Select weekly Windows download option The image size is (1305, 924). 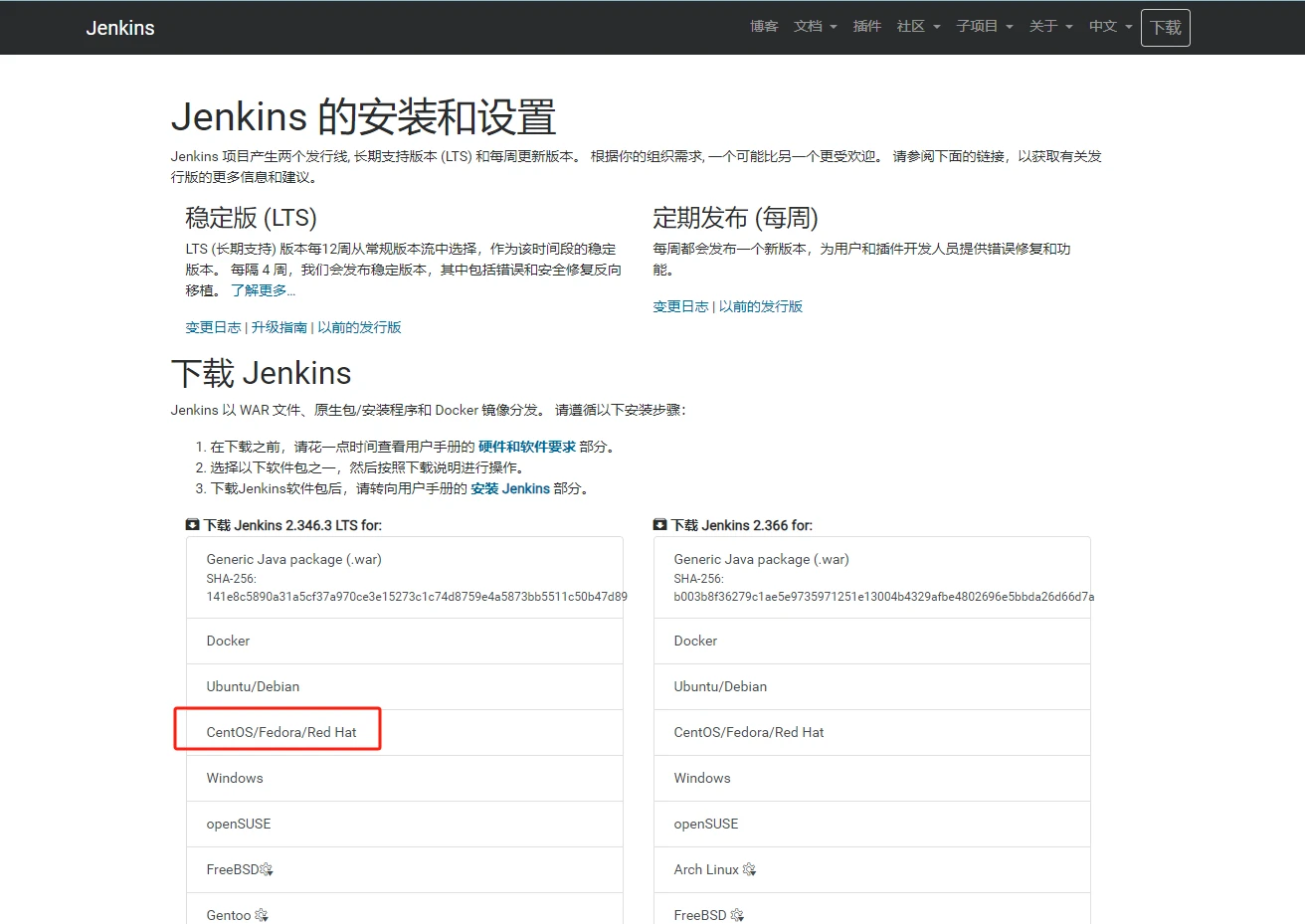pos(871,779)
